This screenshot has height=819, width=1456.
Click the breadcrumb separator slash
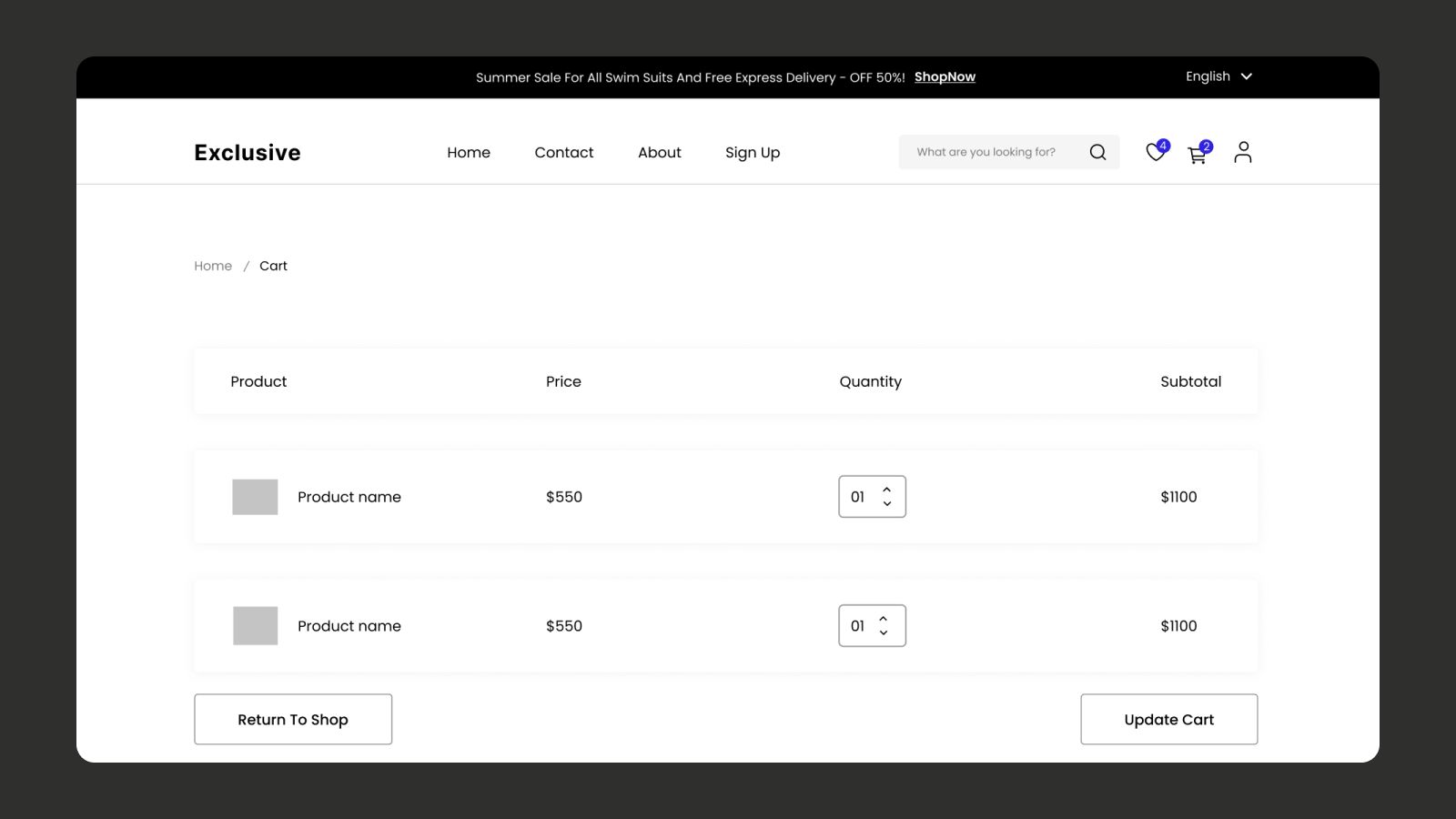[245, 266]
